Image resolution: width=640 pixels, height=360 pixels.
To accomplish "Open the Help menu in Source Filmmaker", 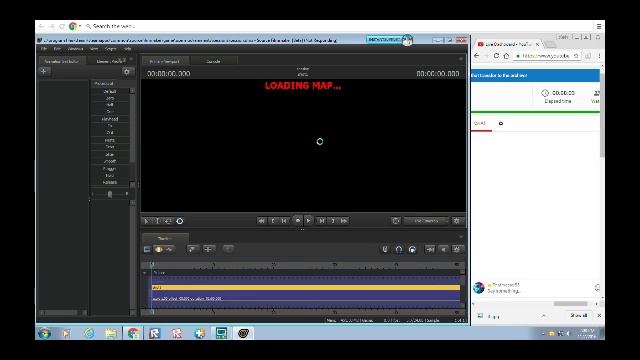I will tap(127, 49).
